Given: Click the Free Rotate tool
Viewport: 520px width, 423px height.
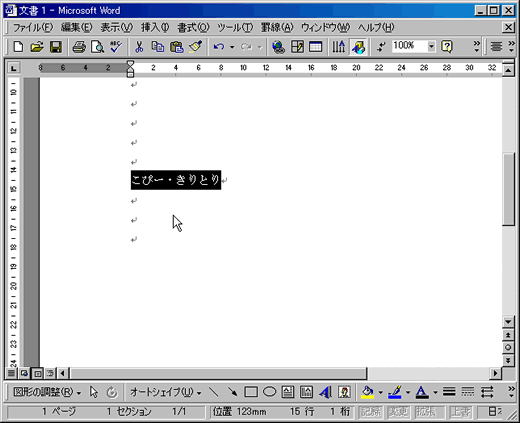Looking at the screenshot, I should coord(112,392).
